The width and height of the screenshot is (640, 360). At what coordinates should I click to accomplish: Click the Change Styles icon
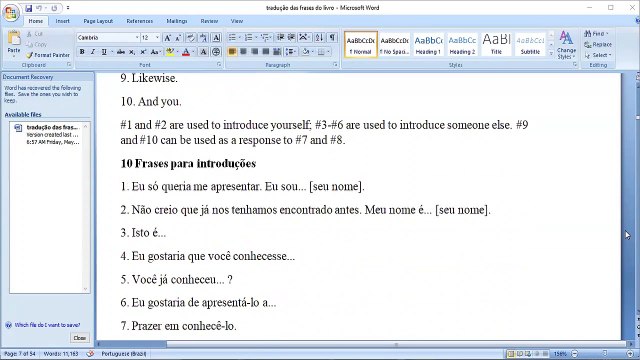tap(566, 38)
